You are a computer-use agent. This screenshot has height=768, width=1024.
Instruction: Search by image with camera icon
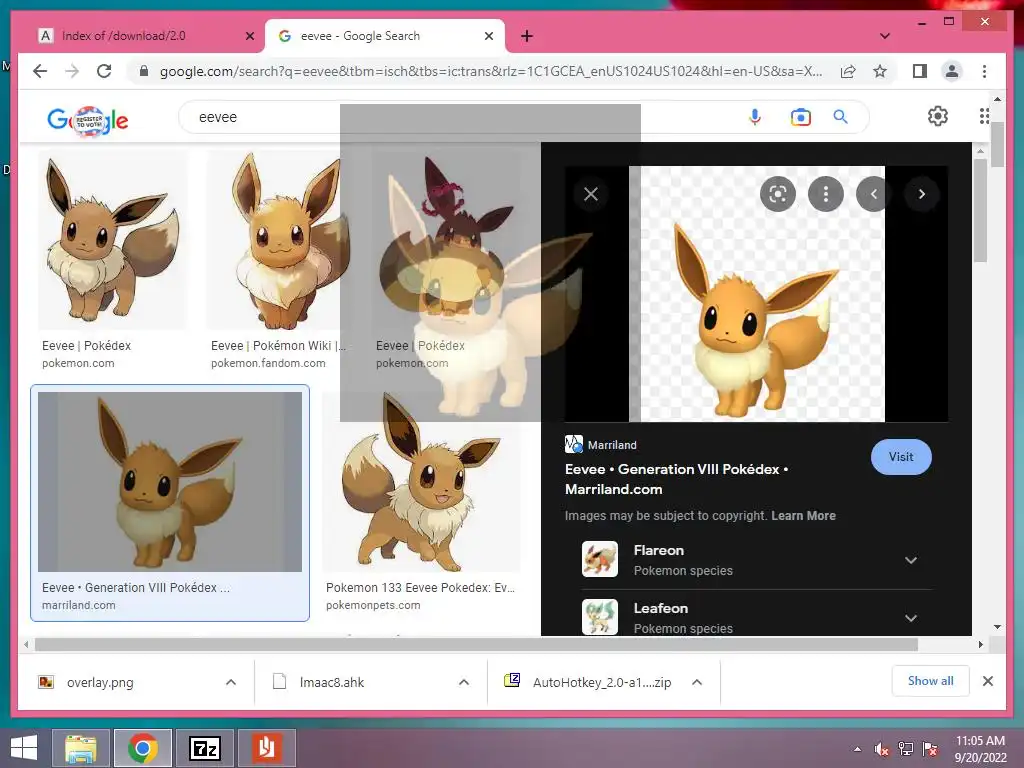801,117
